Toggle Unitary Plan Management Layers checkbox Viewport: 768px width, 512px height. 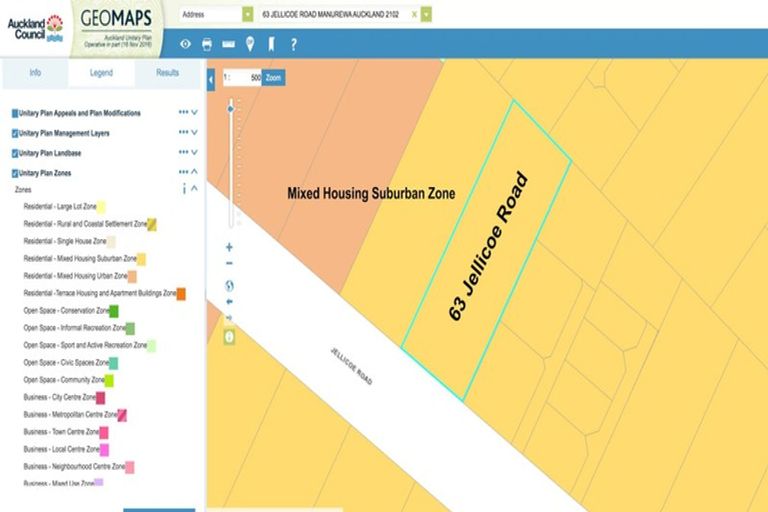tap(15, 133)
